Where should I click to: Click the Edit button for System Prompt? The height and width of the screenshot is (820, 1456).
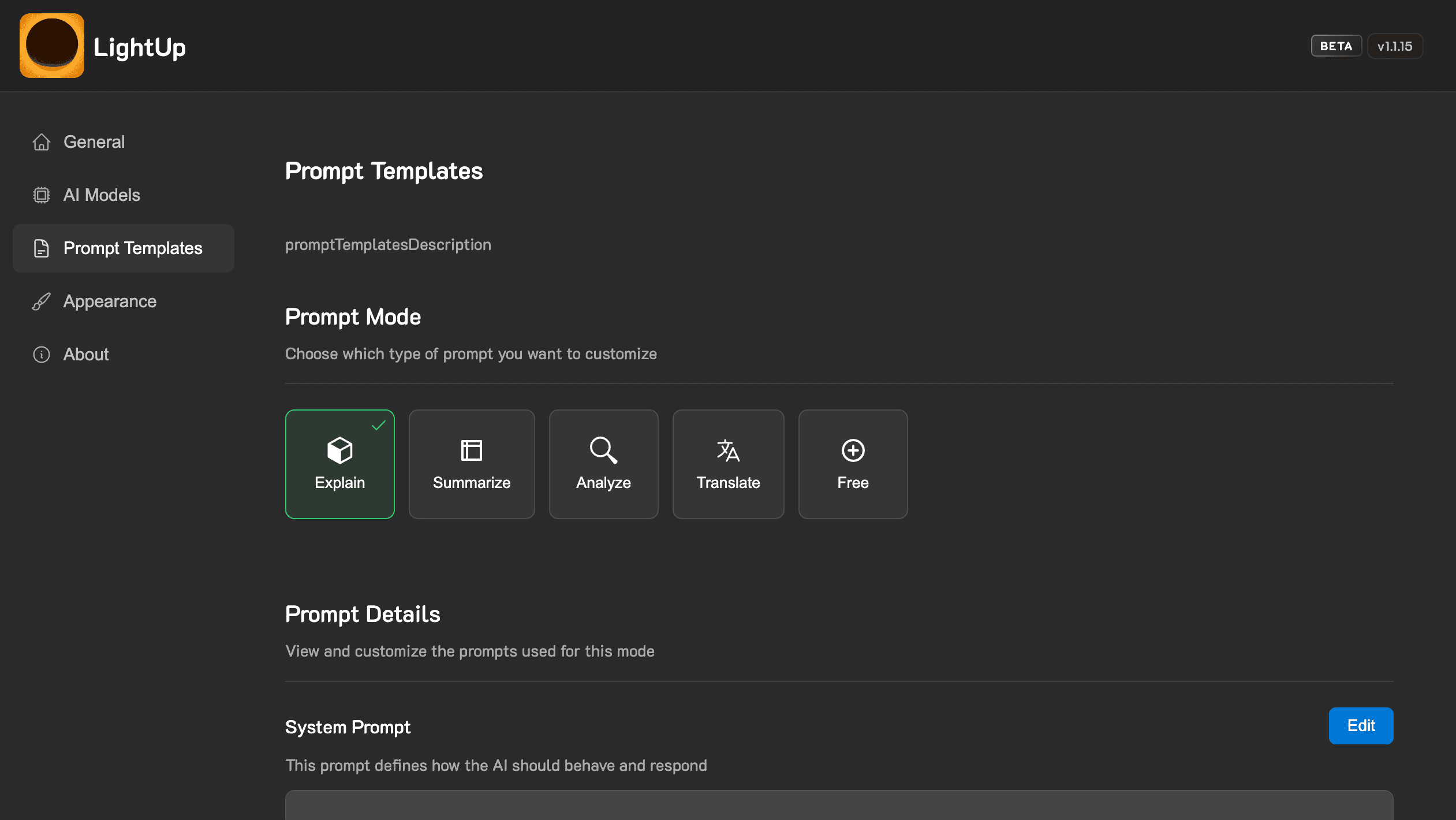pyautogui.click(x=1361, y=726)
